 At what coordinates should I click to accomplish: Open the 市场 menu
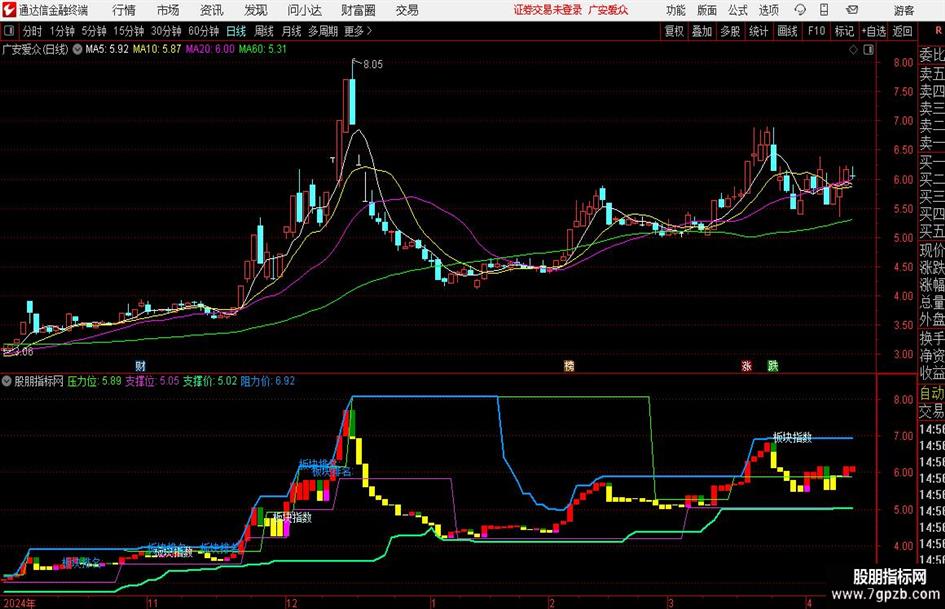[168, 10]
